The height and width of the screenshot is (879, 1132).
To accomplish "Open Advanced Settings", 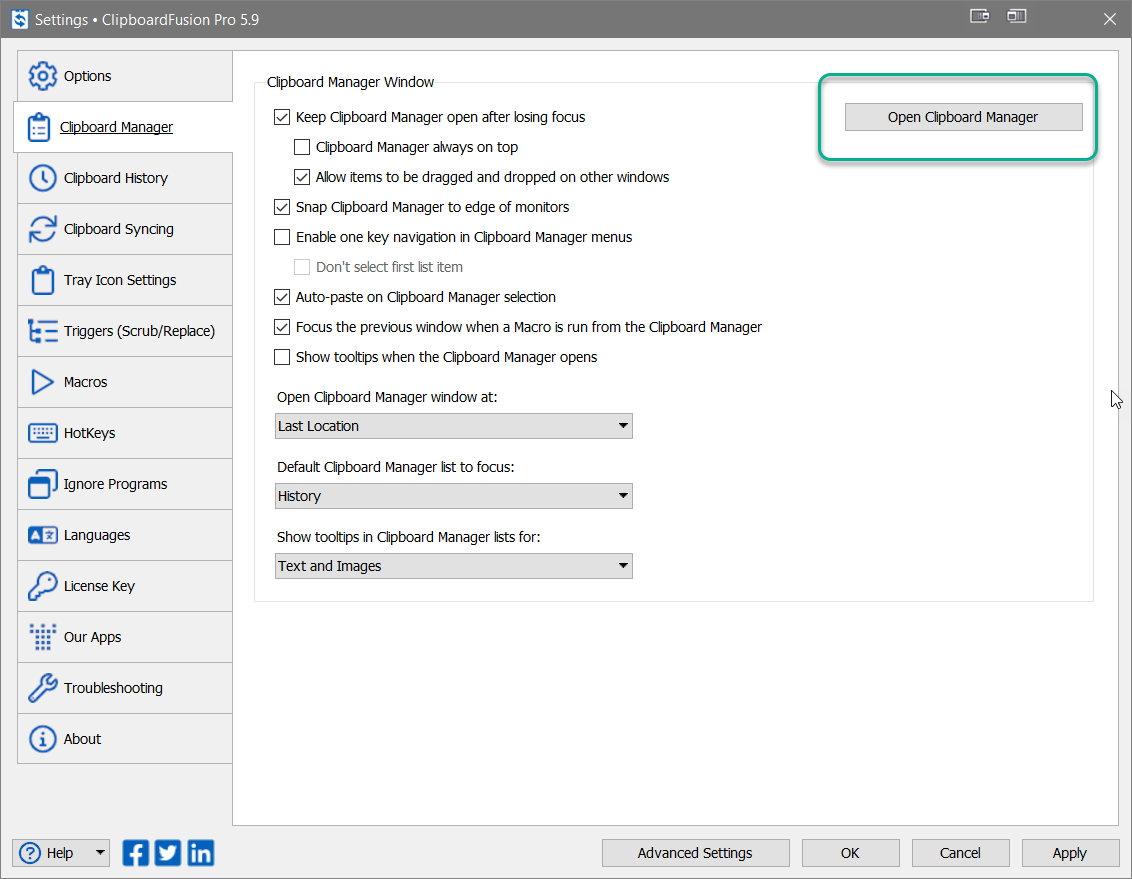I will [x=695, y=853].
